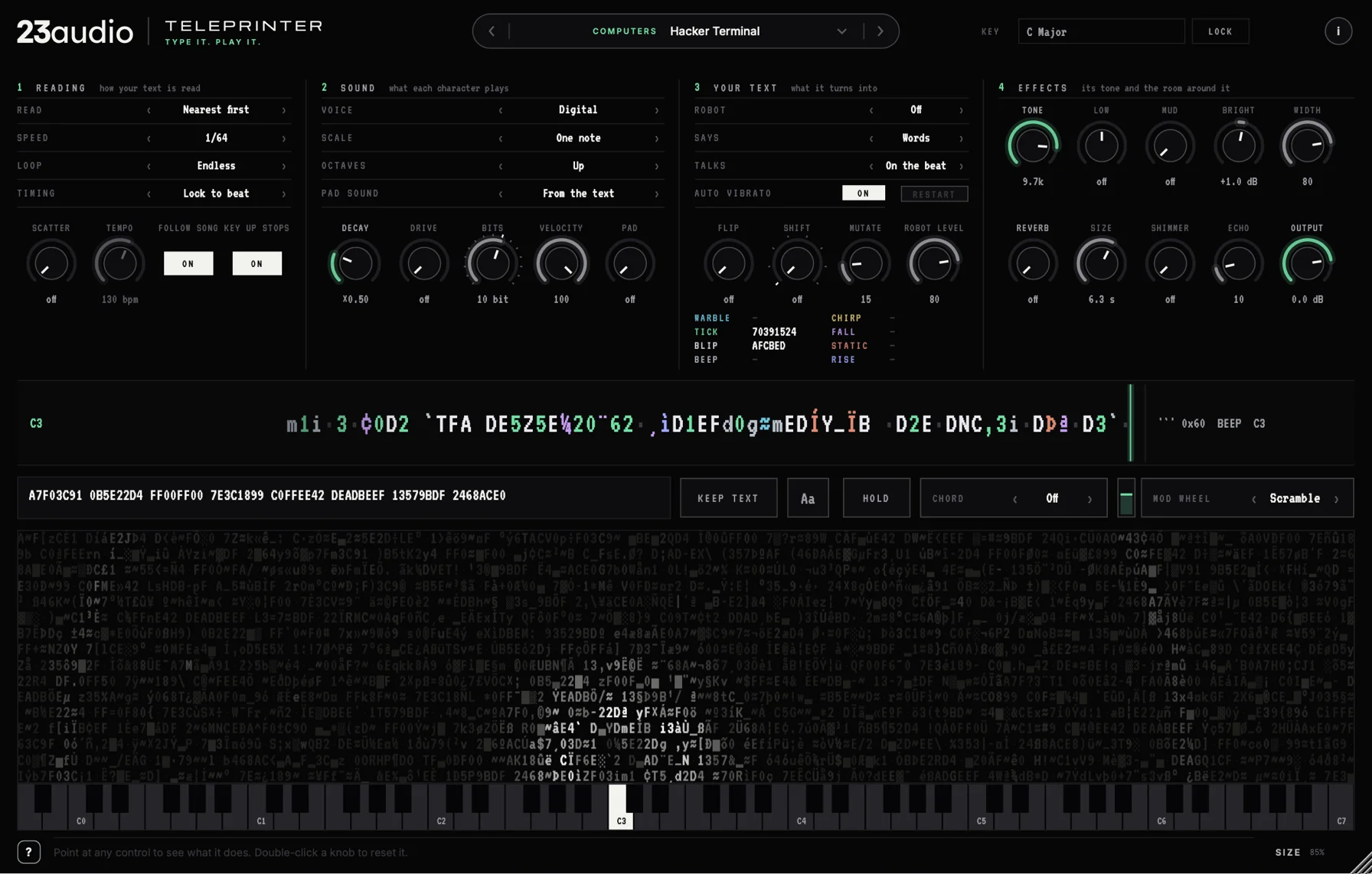The height and width of the screenshot is (874, 1372).
Task: Open the Hacker Terminal preset name
Action: (x=714, y=31)
